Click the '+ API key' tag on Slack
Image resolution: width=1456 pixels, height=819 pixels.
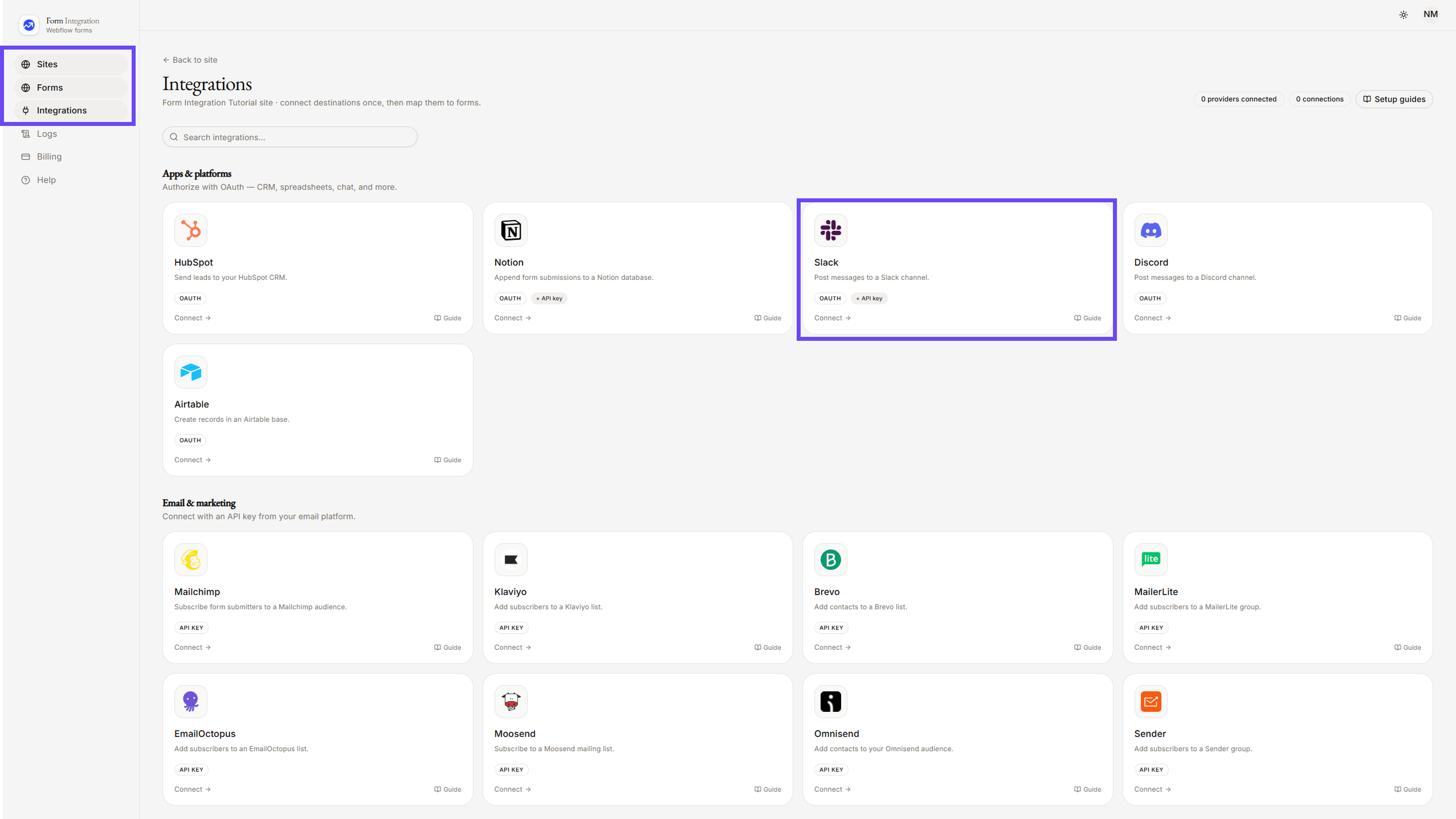pos(869,299)
